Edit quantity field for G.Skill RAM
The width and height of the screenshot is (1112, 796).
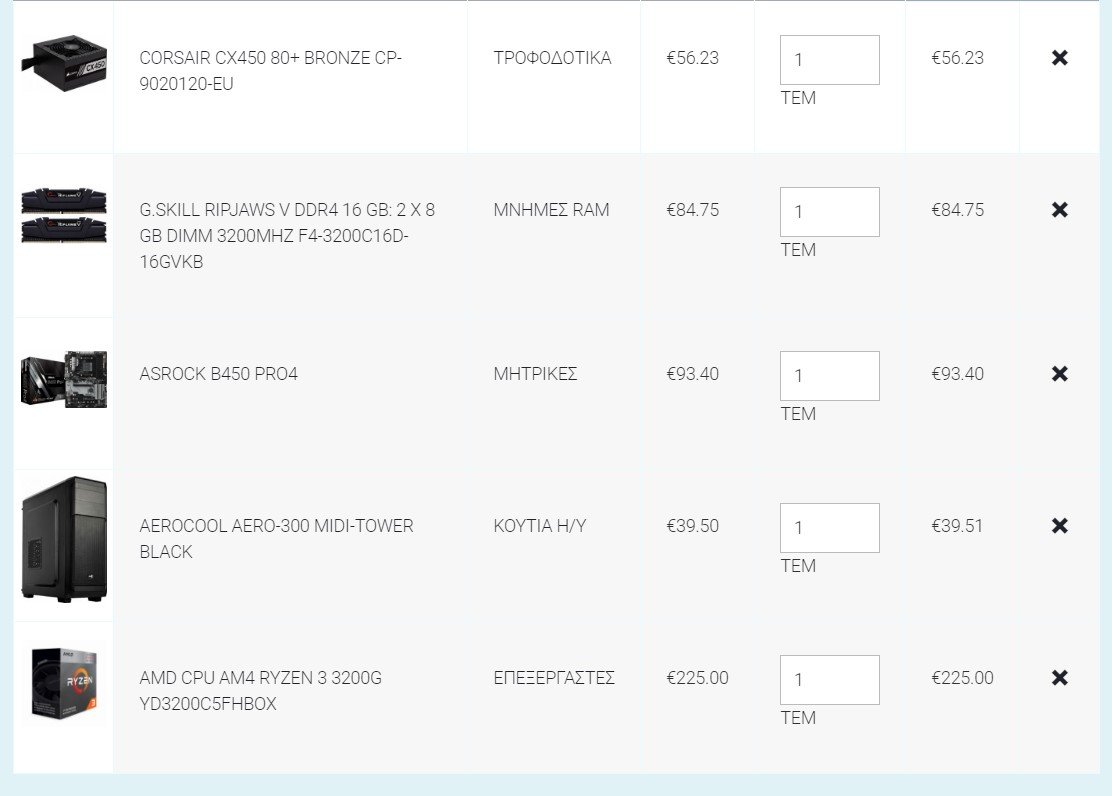(x=830, y=212)
